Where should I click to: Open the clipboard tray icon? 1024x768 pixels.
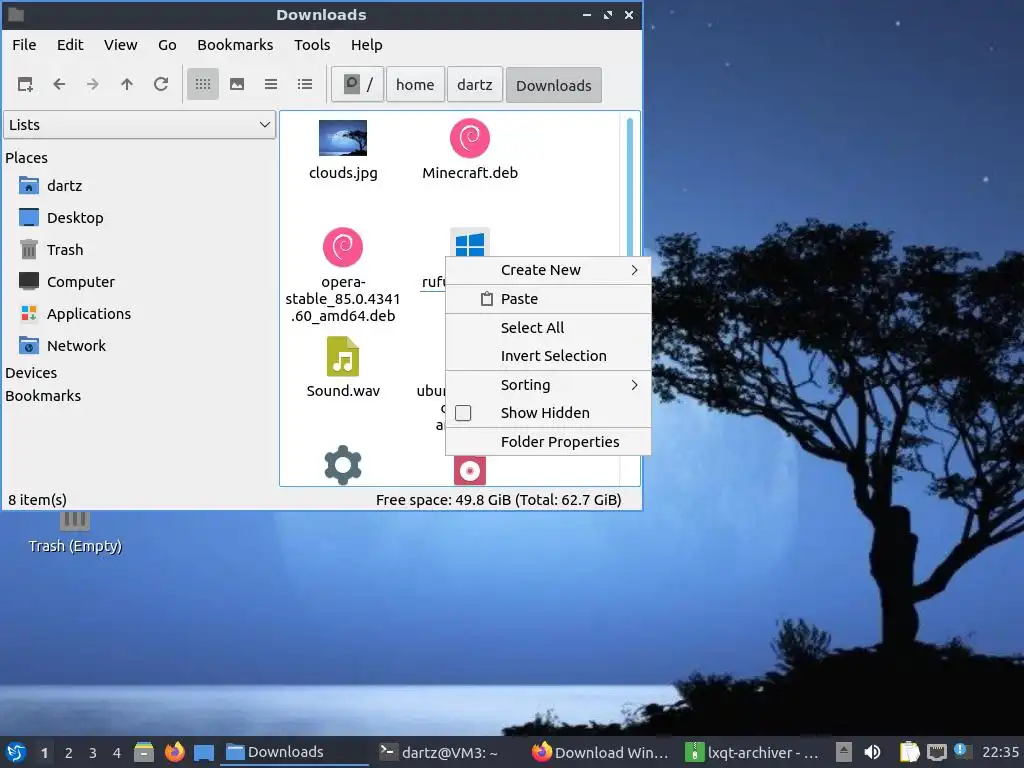click(909, 752)
